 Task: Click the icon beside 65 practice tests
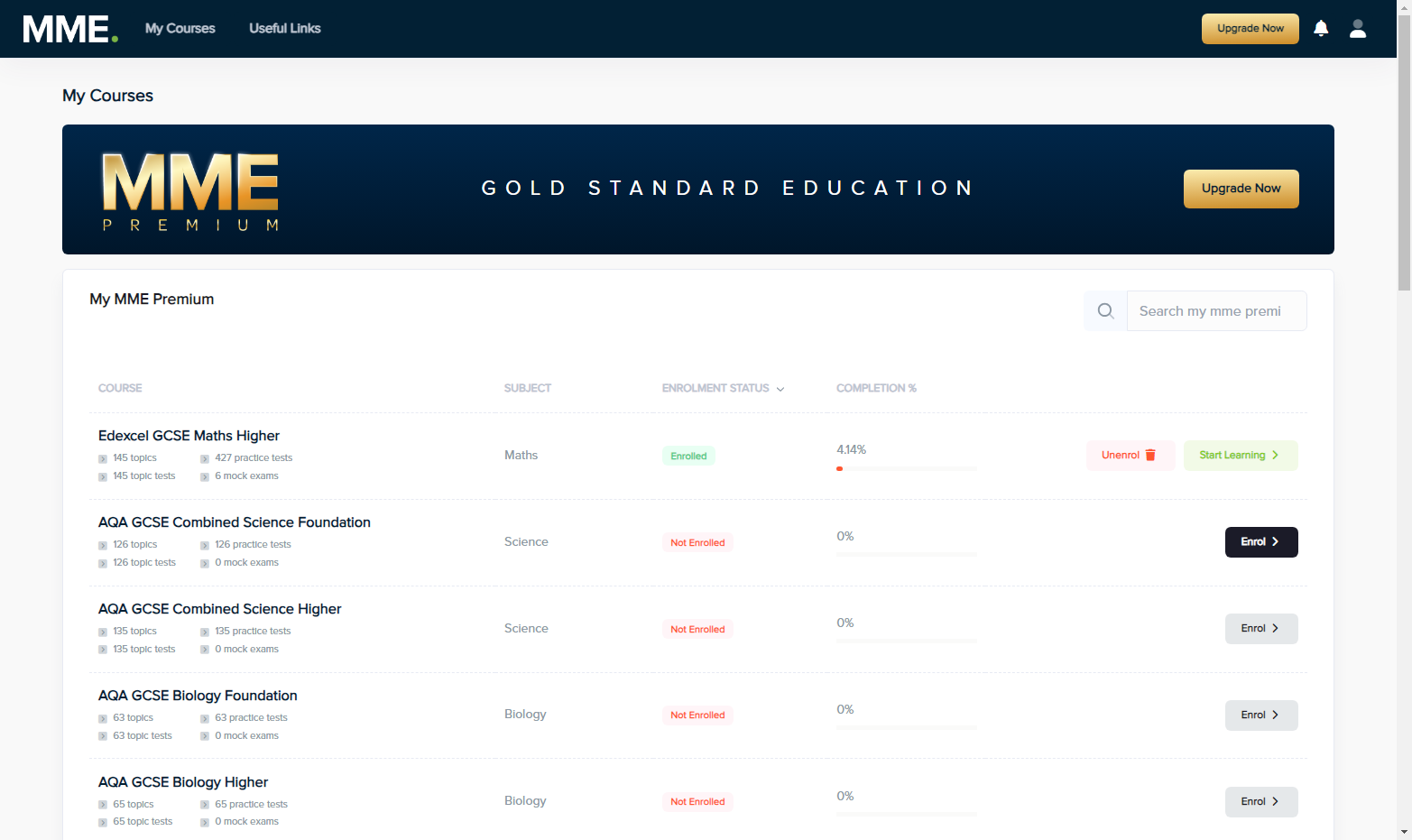coord(205,806)
